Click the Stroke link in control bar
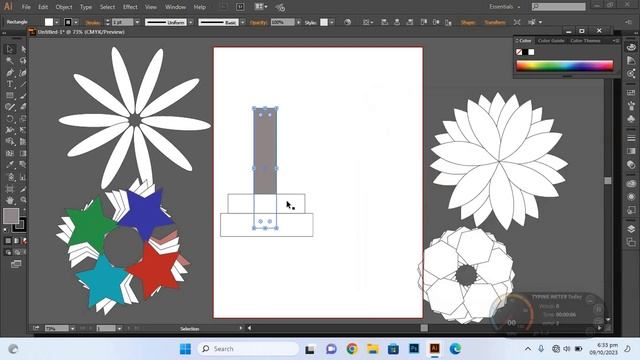This screenshot has height=360, width=640. 93,22
